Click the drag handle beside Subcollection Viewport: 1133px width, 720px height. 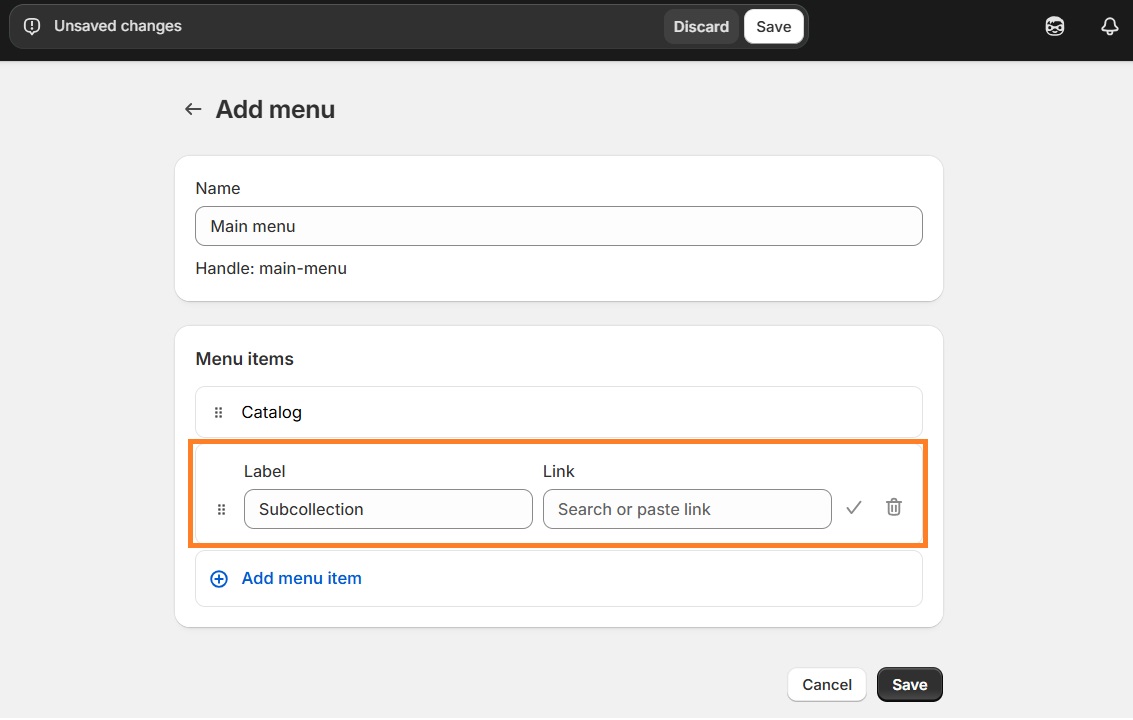(x=221, y=509)
